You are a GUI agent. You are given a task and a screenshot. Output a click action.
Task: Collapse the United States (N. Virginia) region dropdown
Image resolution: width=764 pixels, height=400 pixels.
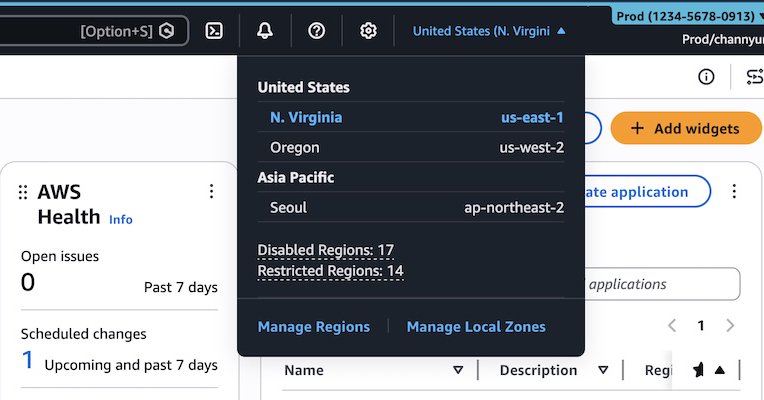tap(489, 31)
